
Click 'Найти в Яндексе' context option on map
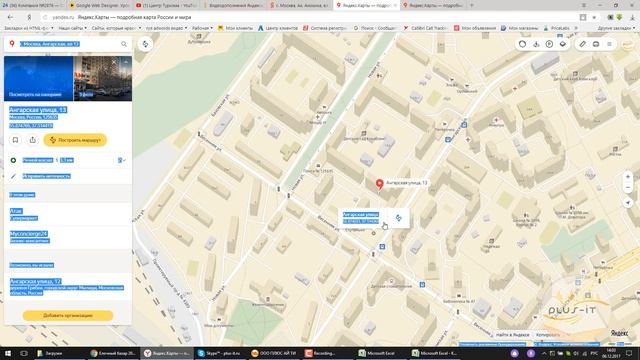513,335
